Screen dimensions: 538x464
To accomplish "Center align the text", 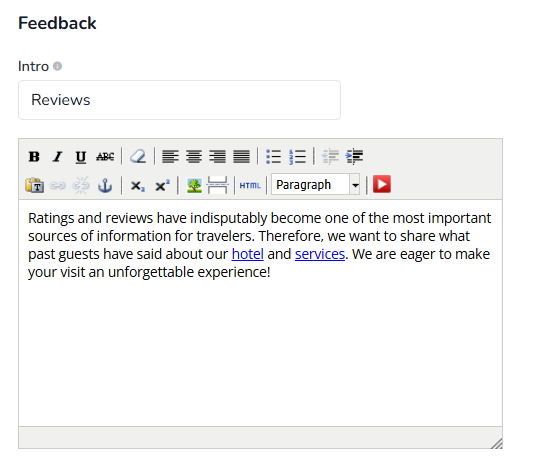I will point(194,156).
